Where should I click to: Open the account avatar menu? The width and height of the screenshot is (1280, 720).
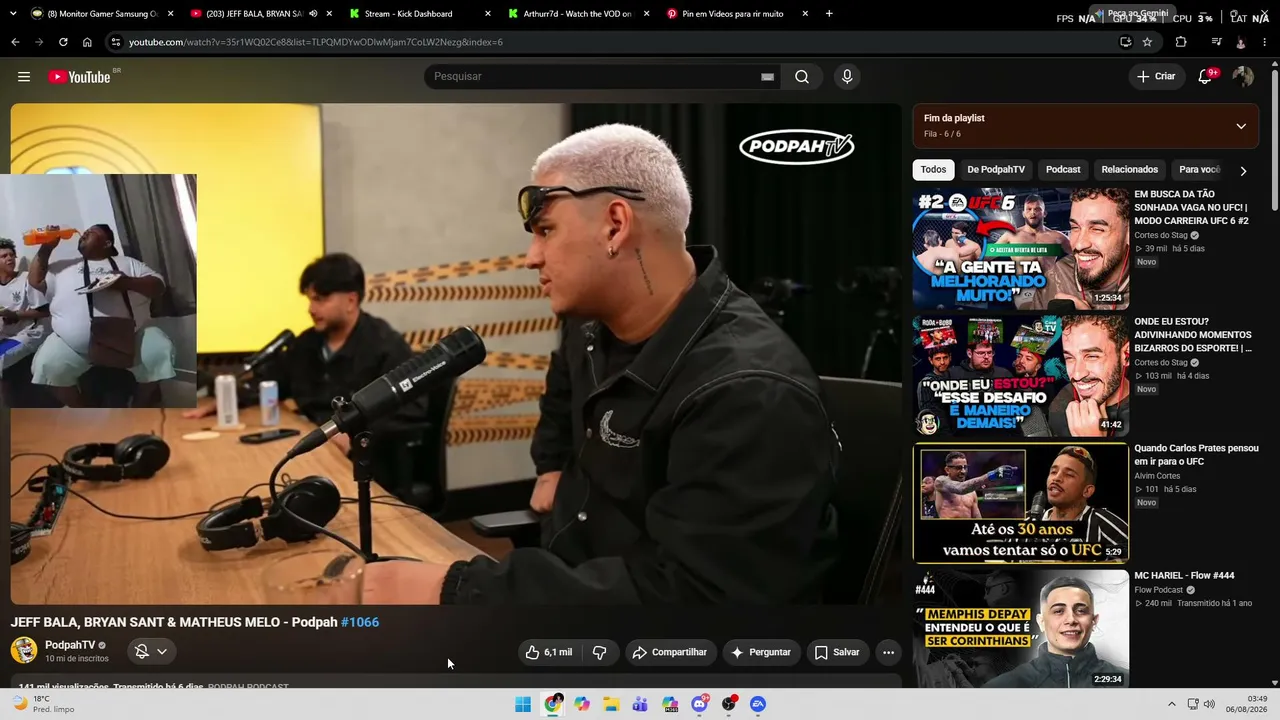pyautogui.click(x=1243, y=77)
